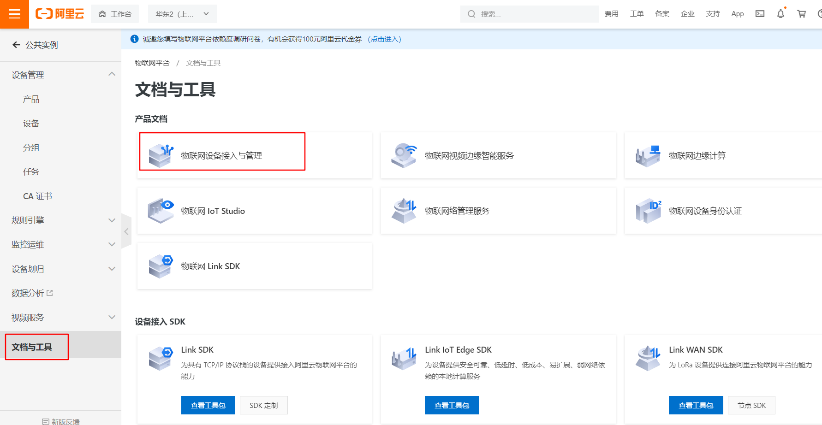Open the orange hamburger main menu
Viewport: 822px width, 425px height.
click(x=14, y=14)
